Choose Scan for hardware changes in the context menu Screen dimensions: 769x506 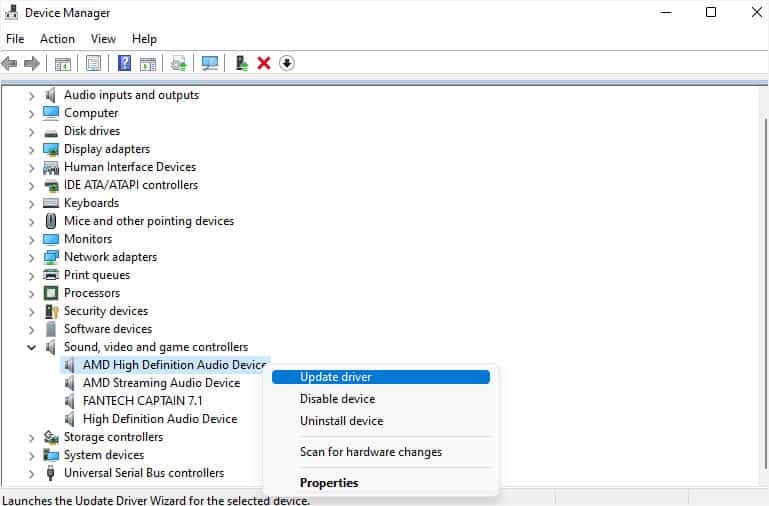tap(381, 452)
